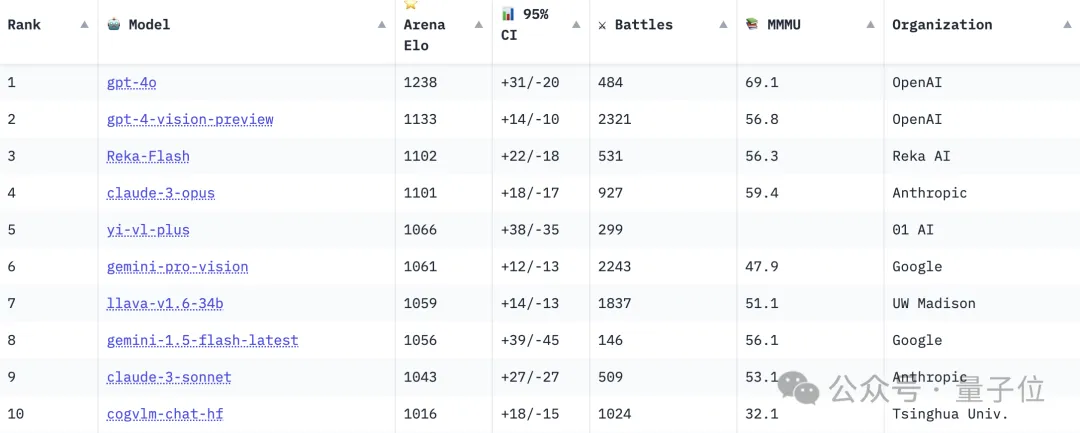Sort by Battles column arrow
The width and height of the screenshot is (1080, 433).
723,24
